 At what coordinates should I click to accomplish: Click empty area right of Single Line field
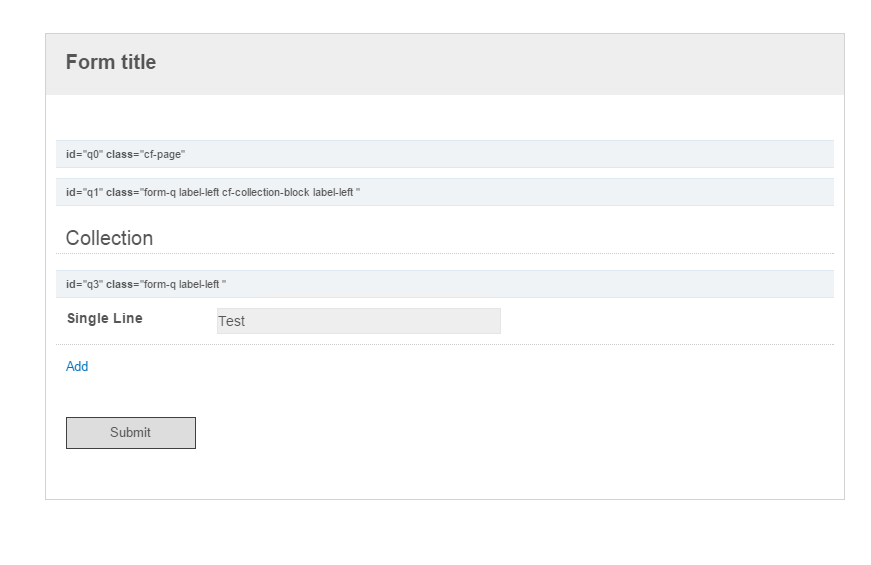pos(667,321)
